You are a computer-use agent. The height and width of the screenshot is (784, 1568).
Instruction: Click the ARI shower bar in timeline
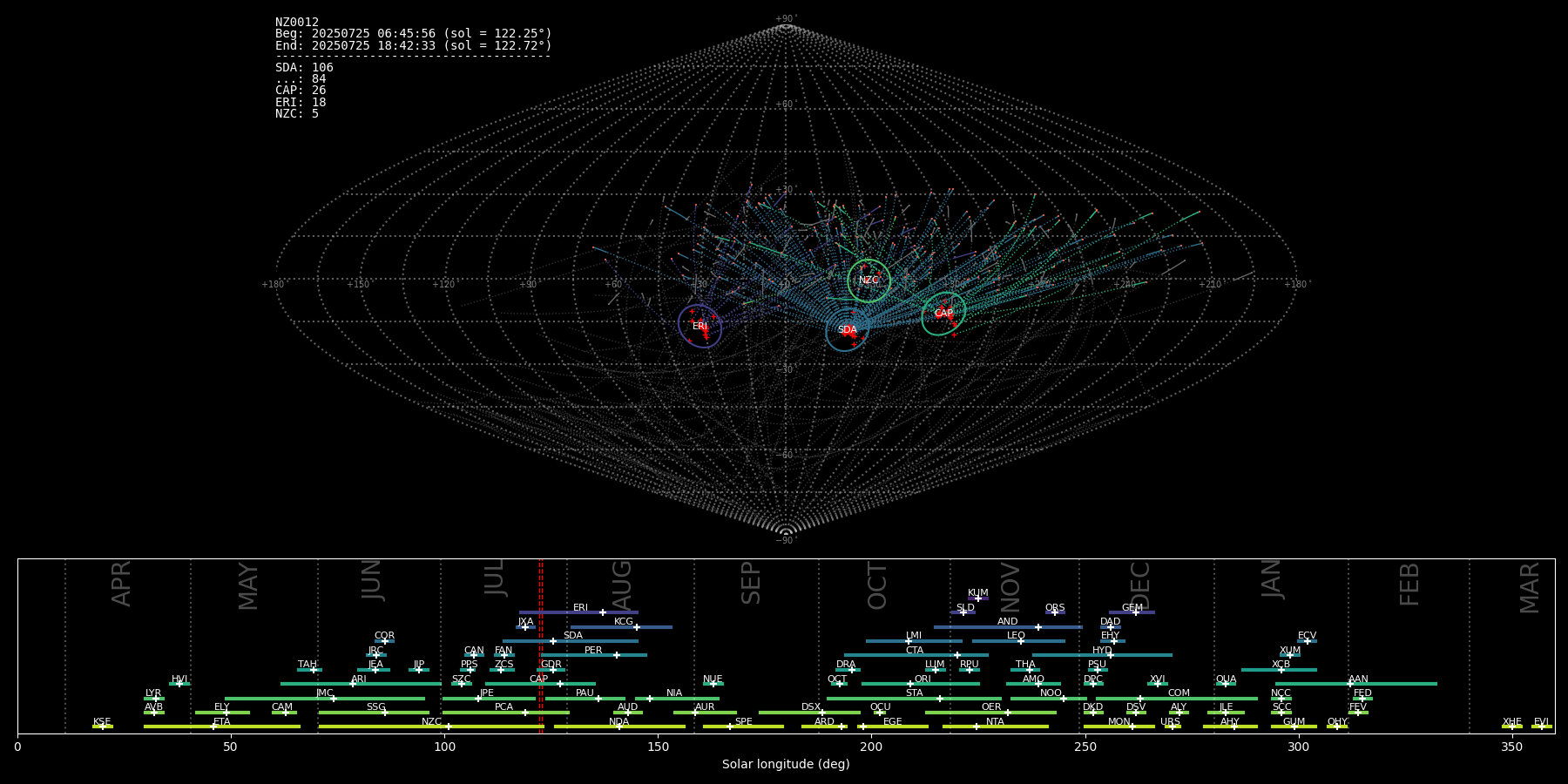tap(361, 684)
